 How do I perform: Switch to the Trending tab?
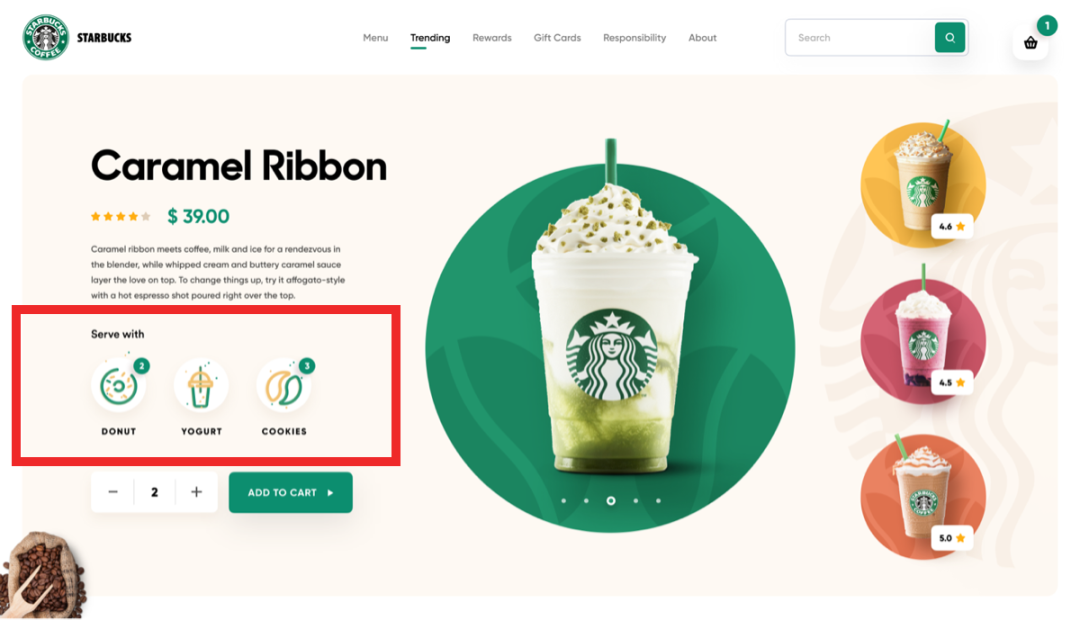(x=430, y=38)
